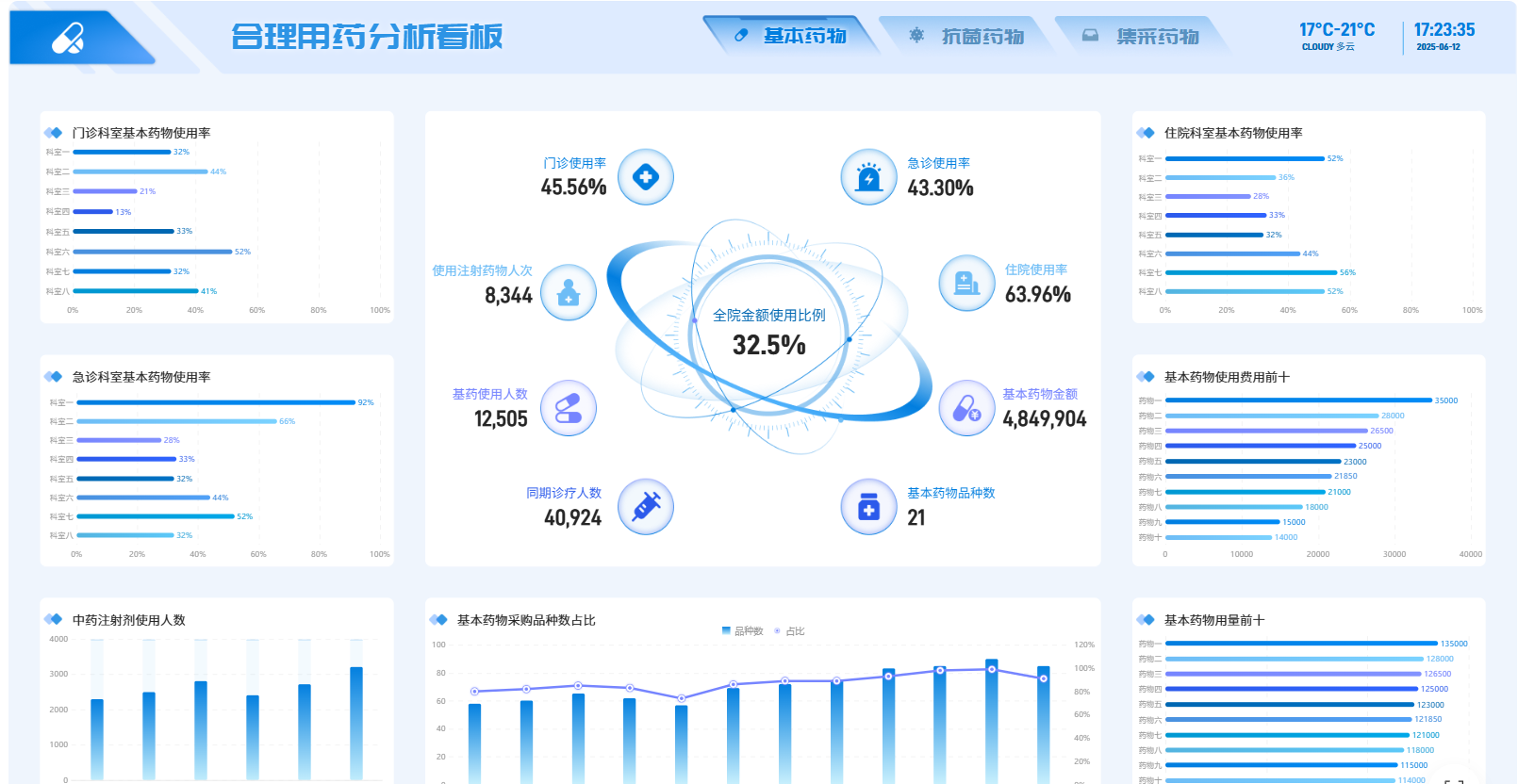
Task: Click the 126500 药物三 usage bar
Action: 1293,674
